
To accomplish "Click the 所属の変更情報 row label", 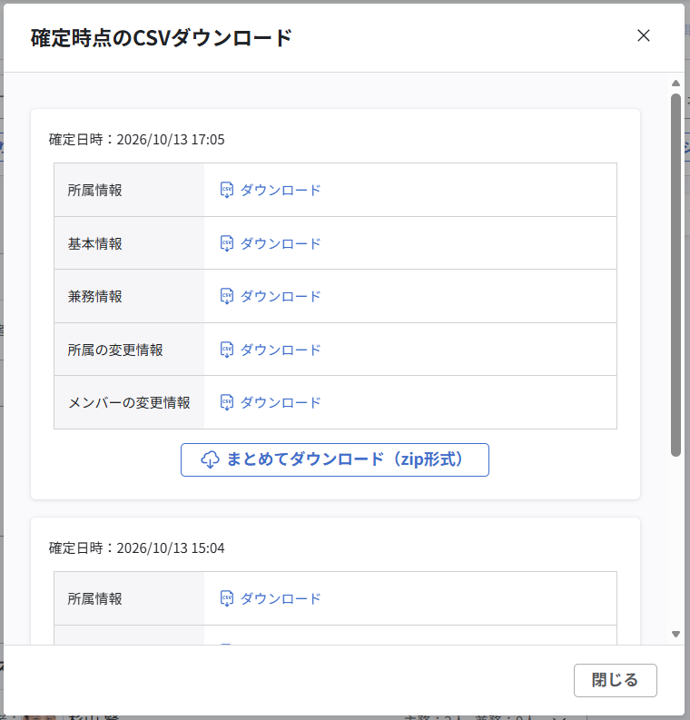I will pos(115,350).
